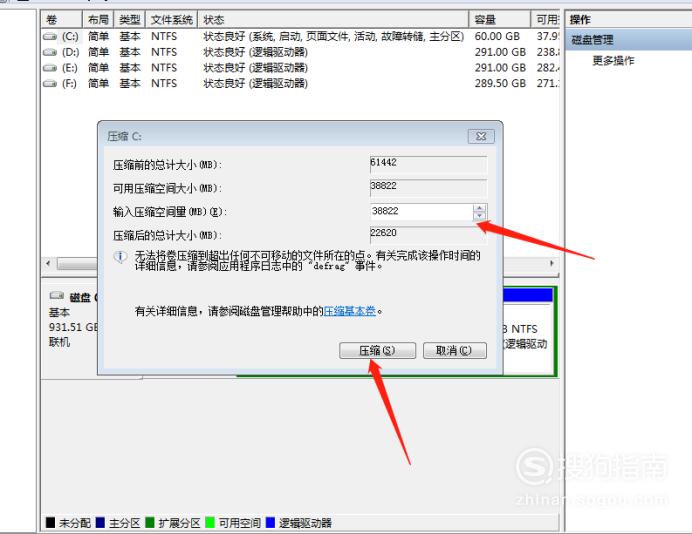Click NTFS cell in the E: row
Image resolution: width=692 pixels, height=534 pixels.
(164, 68)
